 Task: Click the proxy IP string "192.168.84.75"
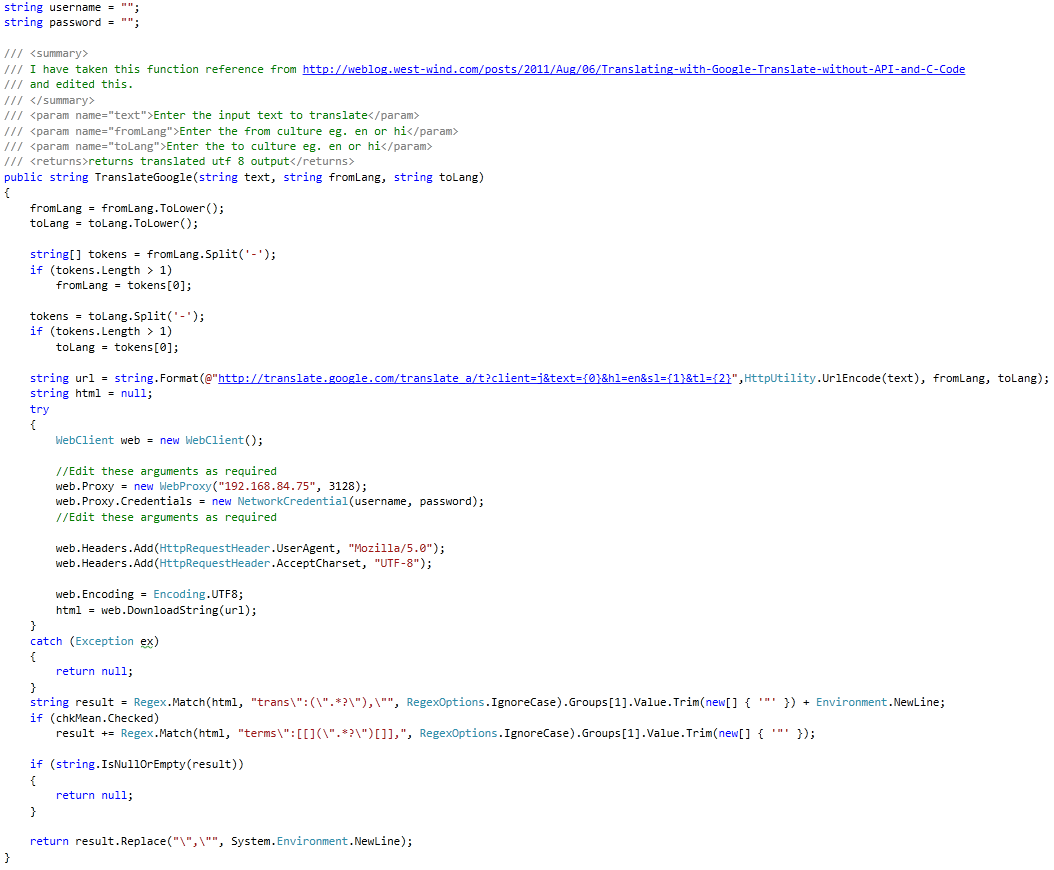267,487
